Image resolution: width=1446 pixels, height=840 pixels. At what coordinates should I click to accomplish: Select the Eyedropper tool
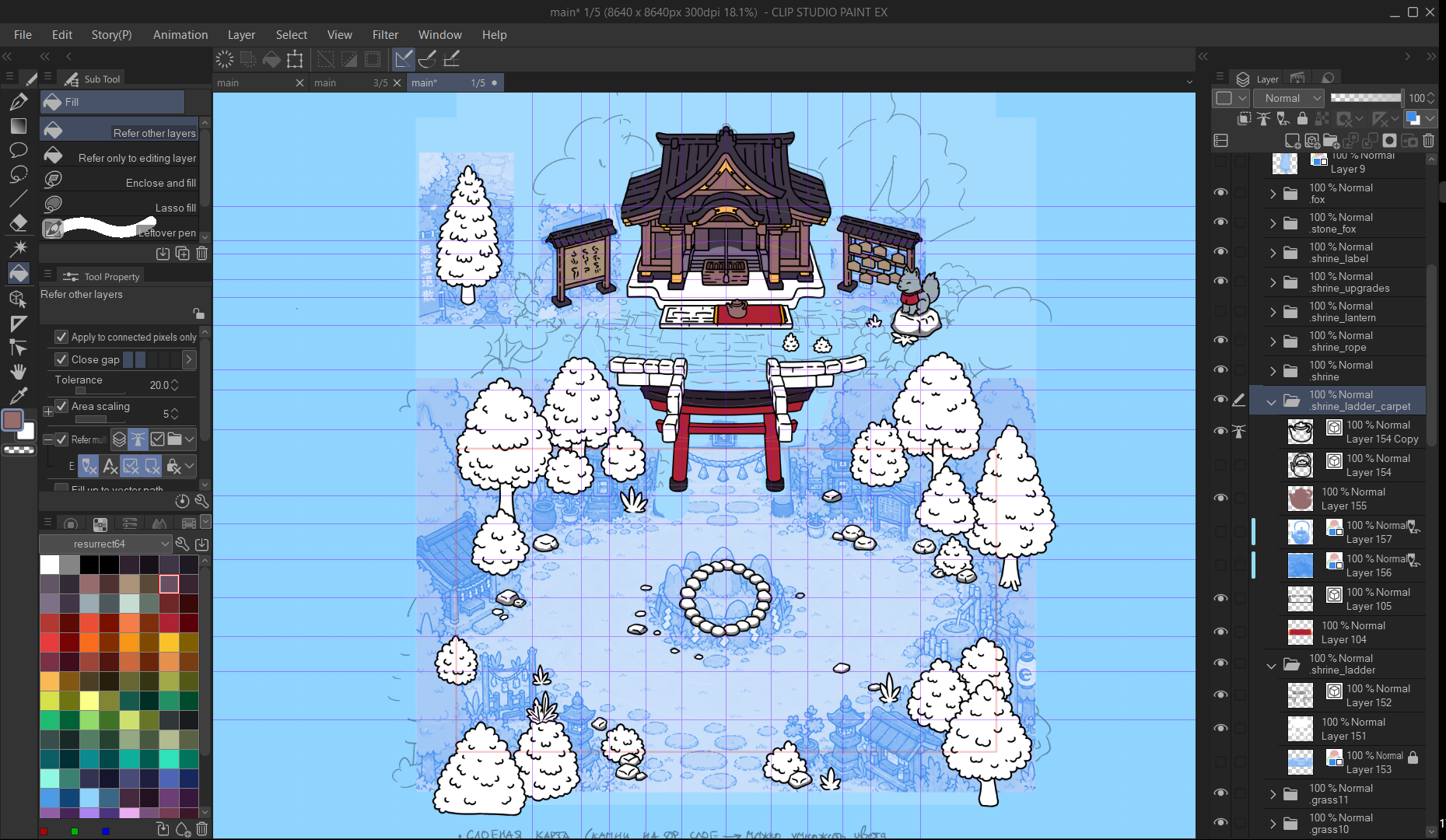tap(19, 396)
